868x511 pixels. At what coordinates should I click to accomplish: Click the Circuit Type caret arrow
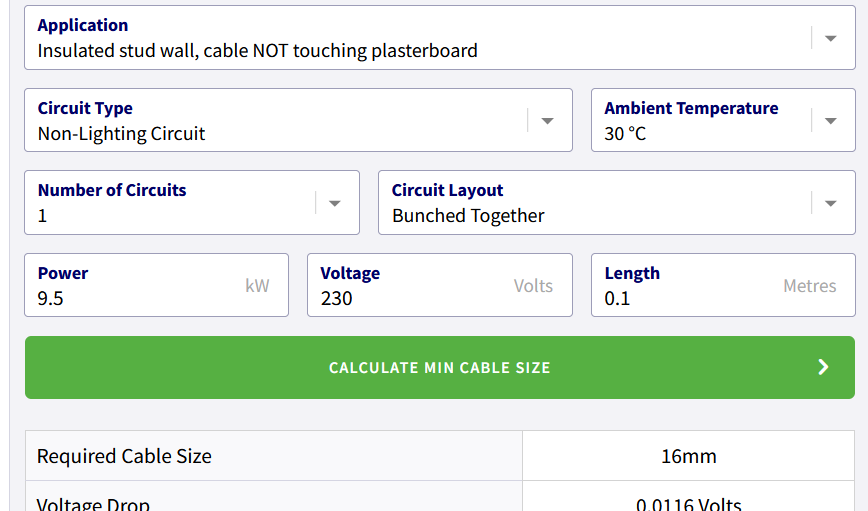click(547, 121)
